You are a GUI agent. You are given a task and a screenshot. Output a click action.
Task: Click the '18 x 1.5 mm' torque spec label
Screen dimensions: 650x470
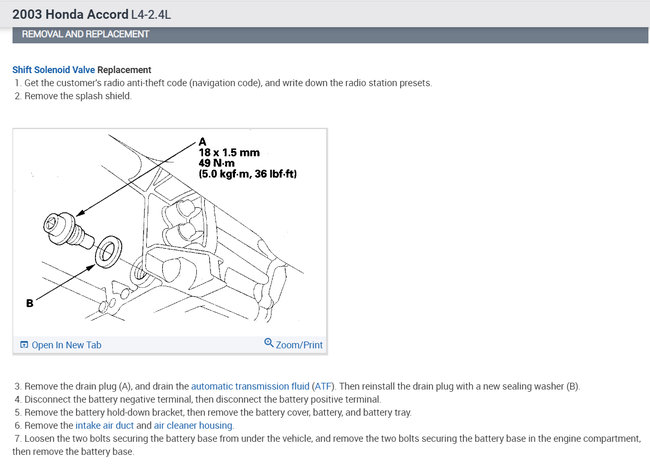[x=229, y=153]
